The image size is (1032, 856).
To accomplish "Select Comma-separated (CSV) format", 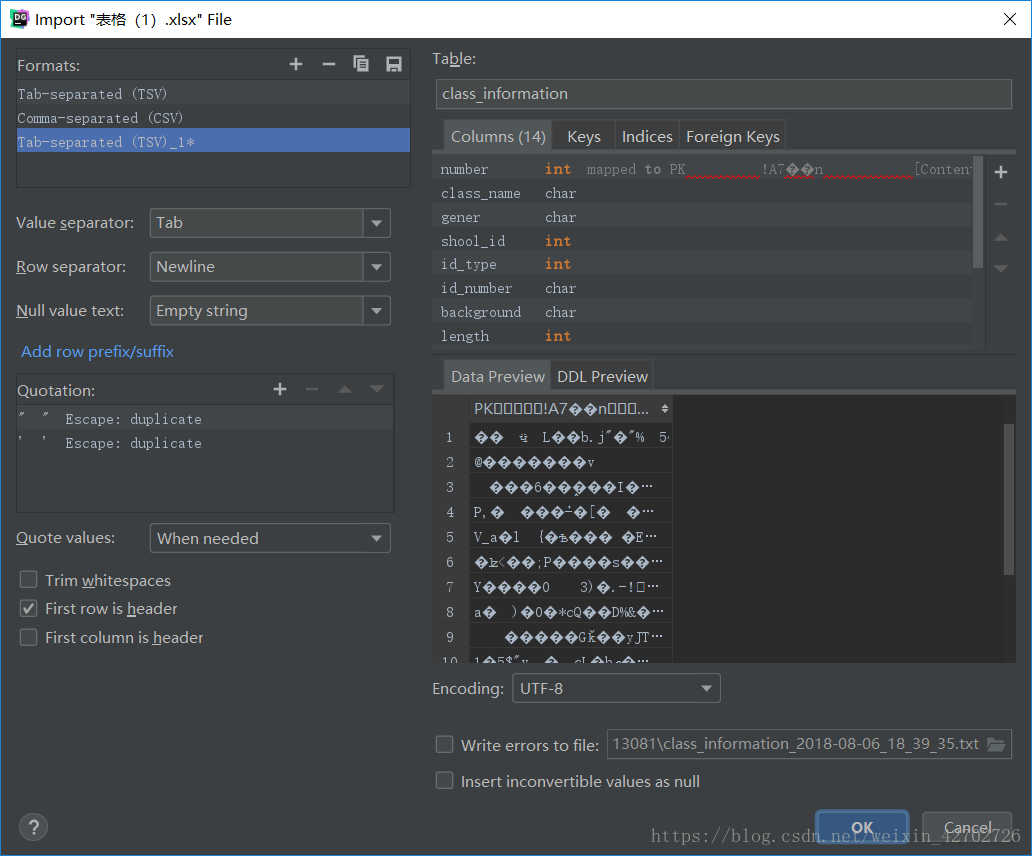I will tap(213, 118).
